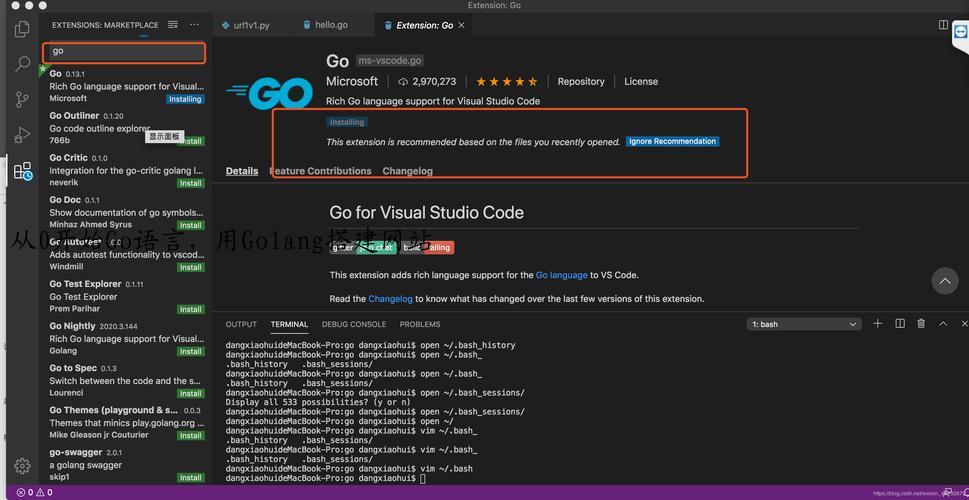This screenshot has width=969, height=500.
Task: Open the bash terminal selector dropdown
Action: 805,324
